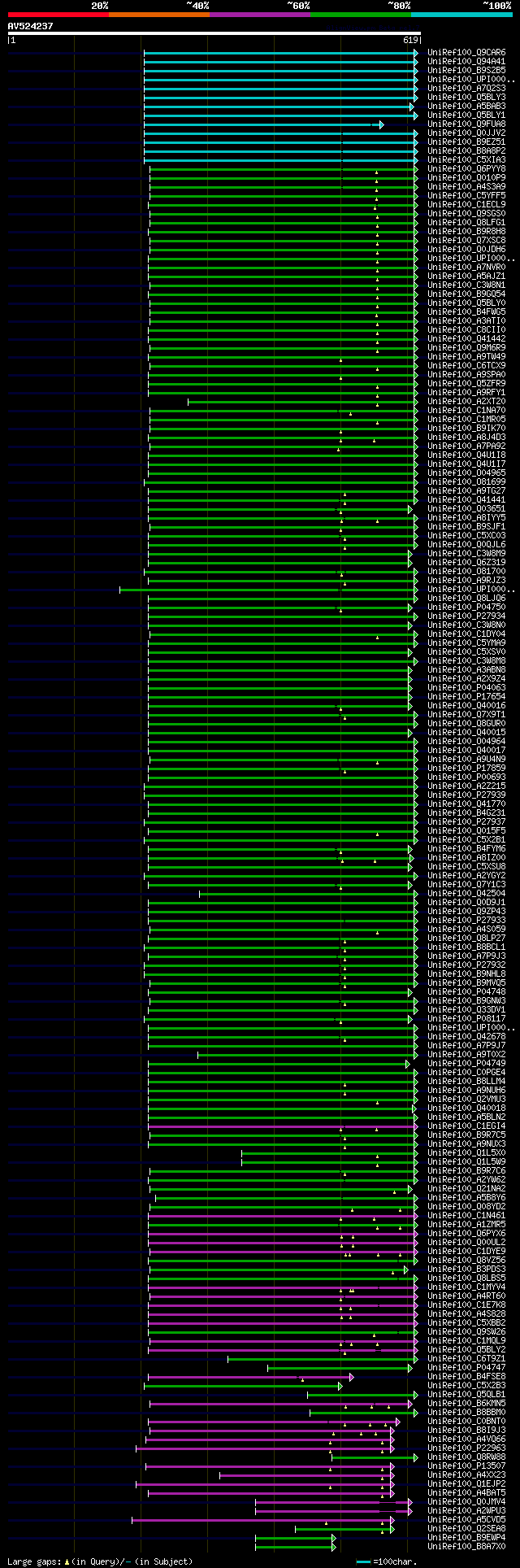The image size is (520, 1568).
Task: Click the white query sequence bar below AV524237
Action: tap(214, 33)
